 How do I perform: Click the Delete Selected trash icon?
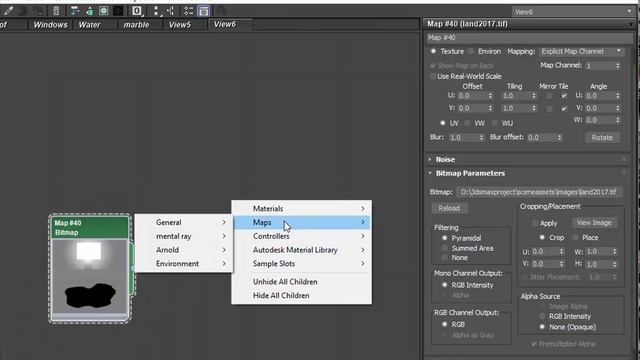tap(56, 11)
